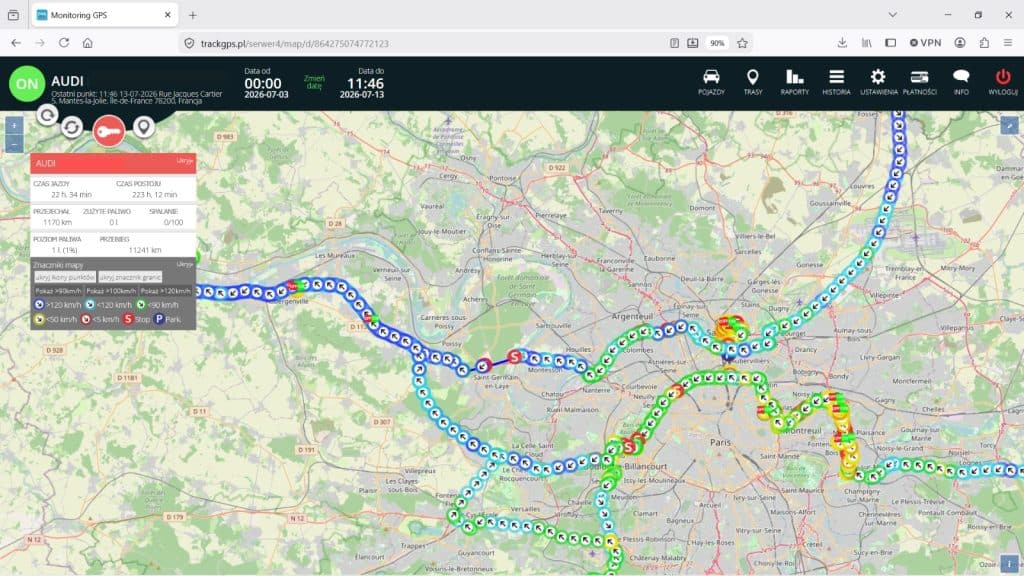Viewport: 1024px width, 576px height.
Task: Open a new browser tab
Action: (193, 15)
